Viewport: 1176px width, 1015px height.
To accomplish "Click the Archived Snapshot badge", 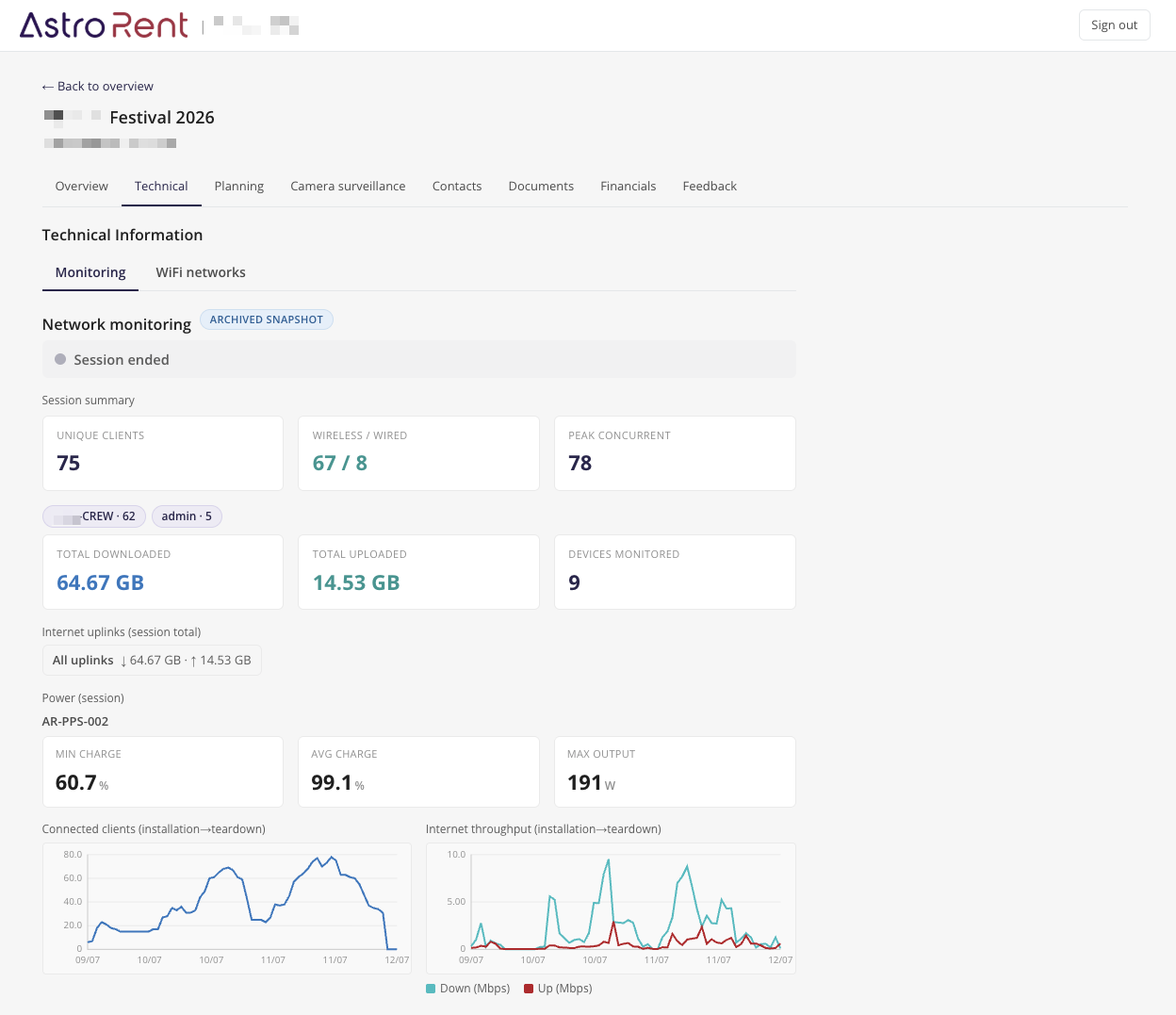I will 267,319.
